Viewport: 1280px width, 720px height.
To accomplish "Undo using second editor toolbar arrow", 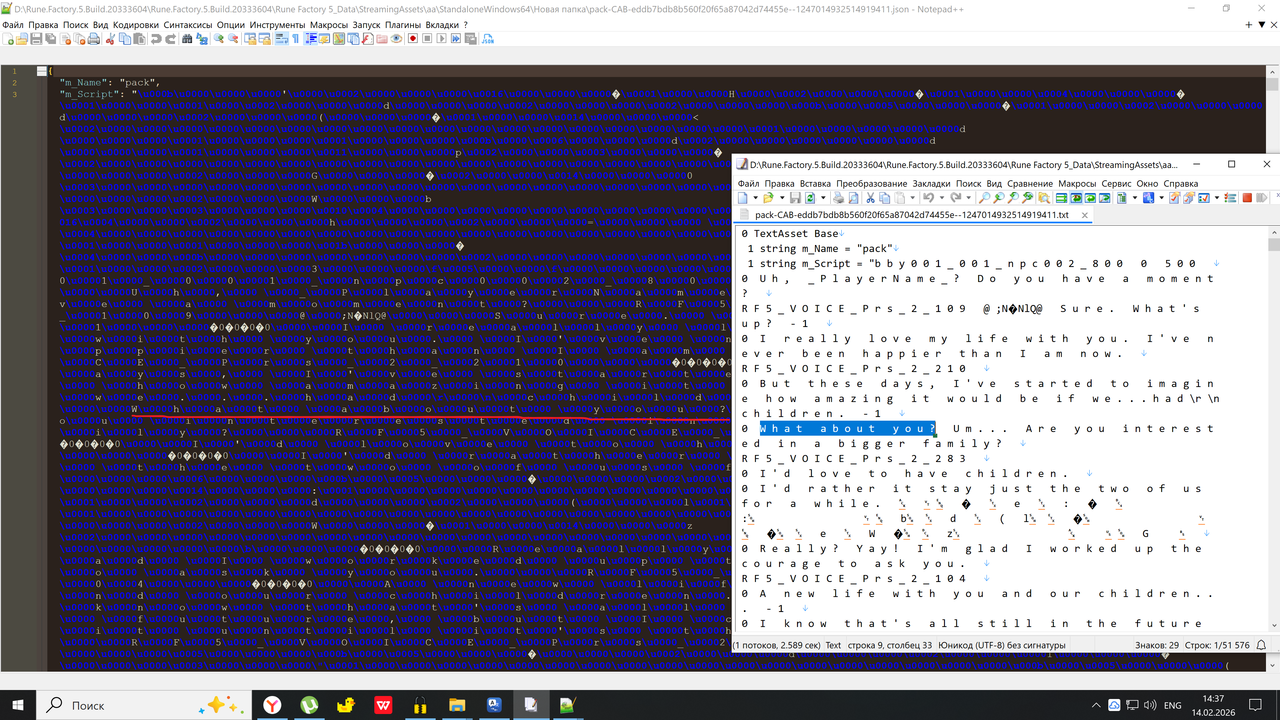I will coord(928,198).
